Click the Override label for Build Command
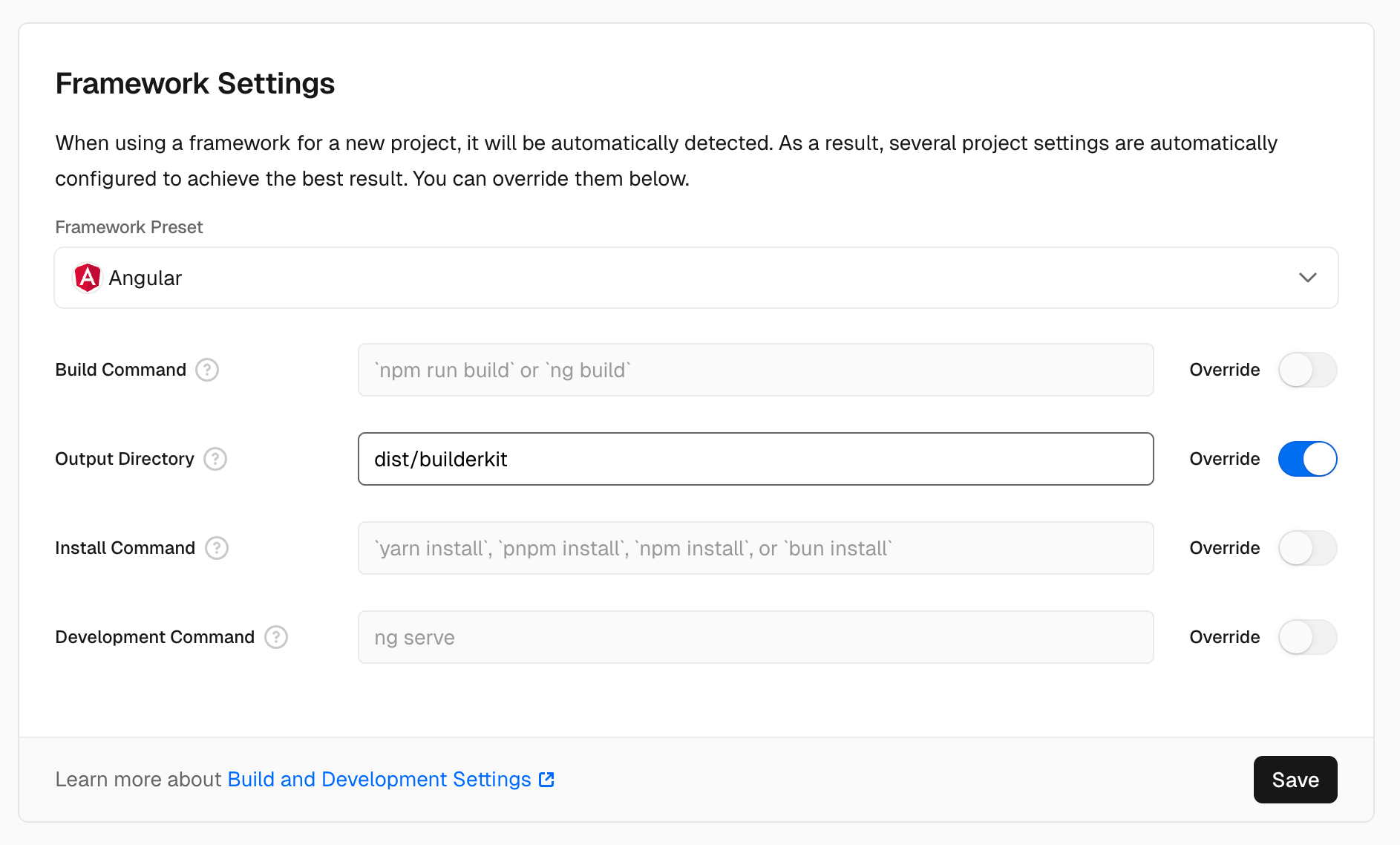 tap(1225, 370)
